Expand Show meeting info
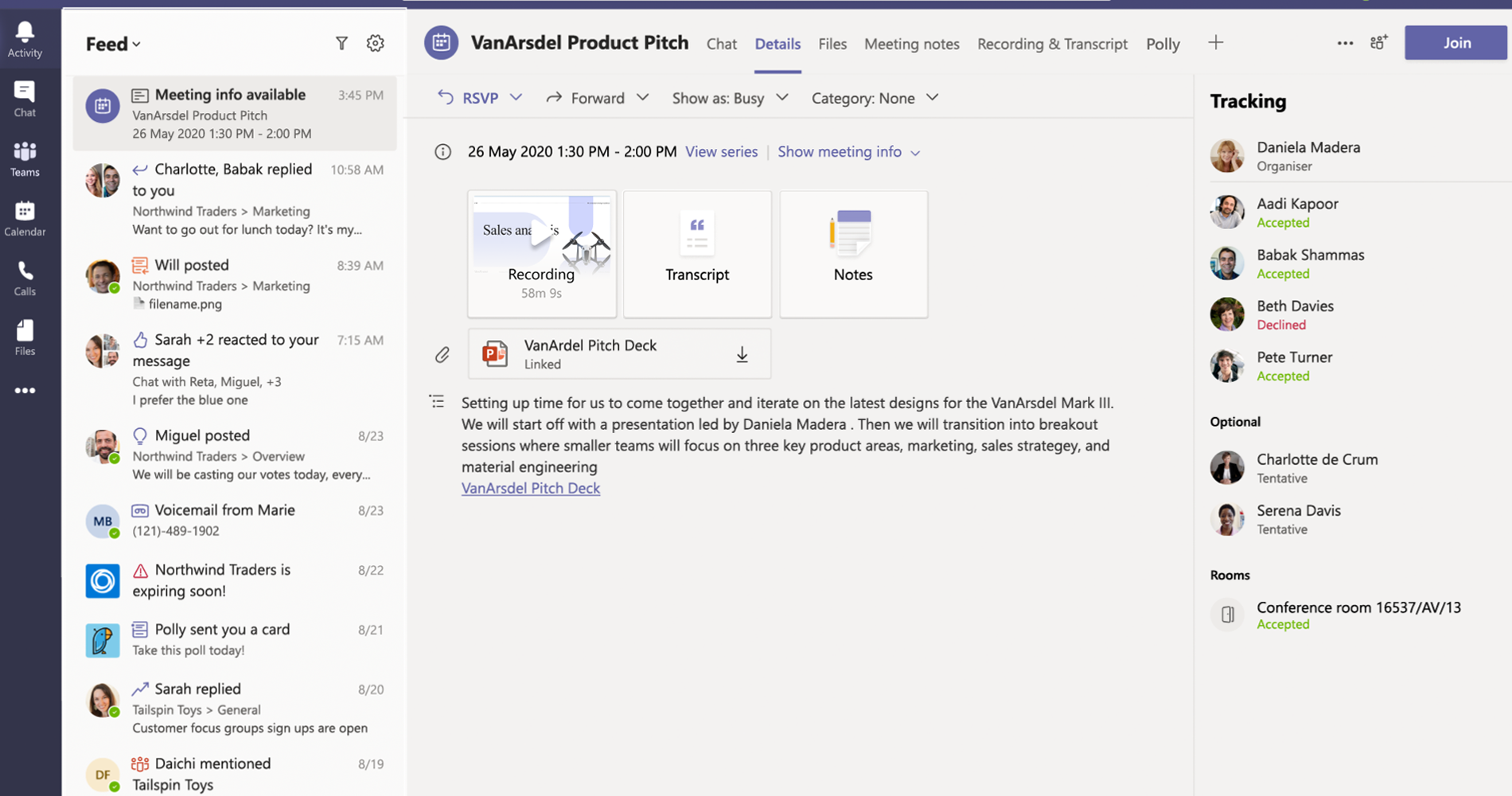Image resolution: width=1512 pixels, height=796 pixels. (848, 152)
